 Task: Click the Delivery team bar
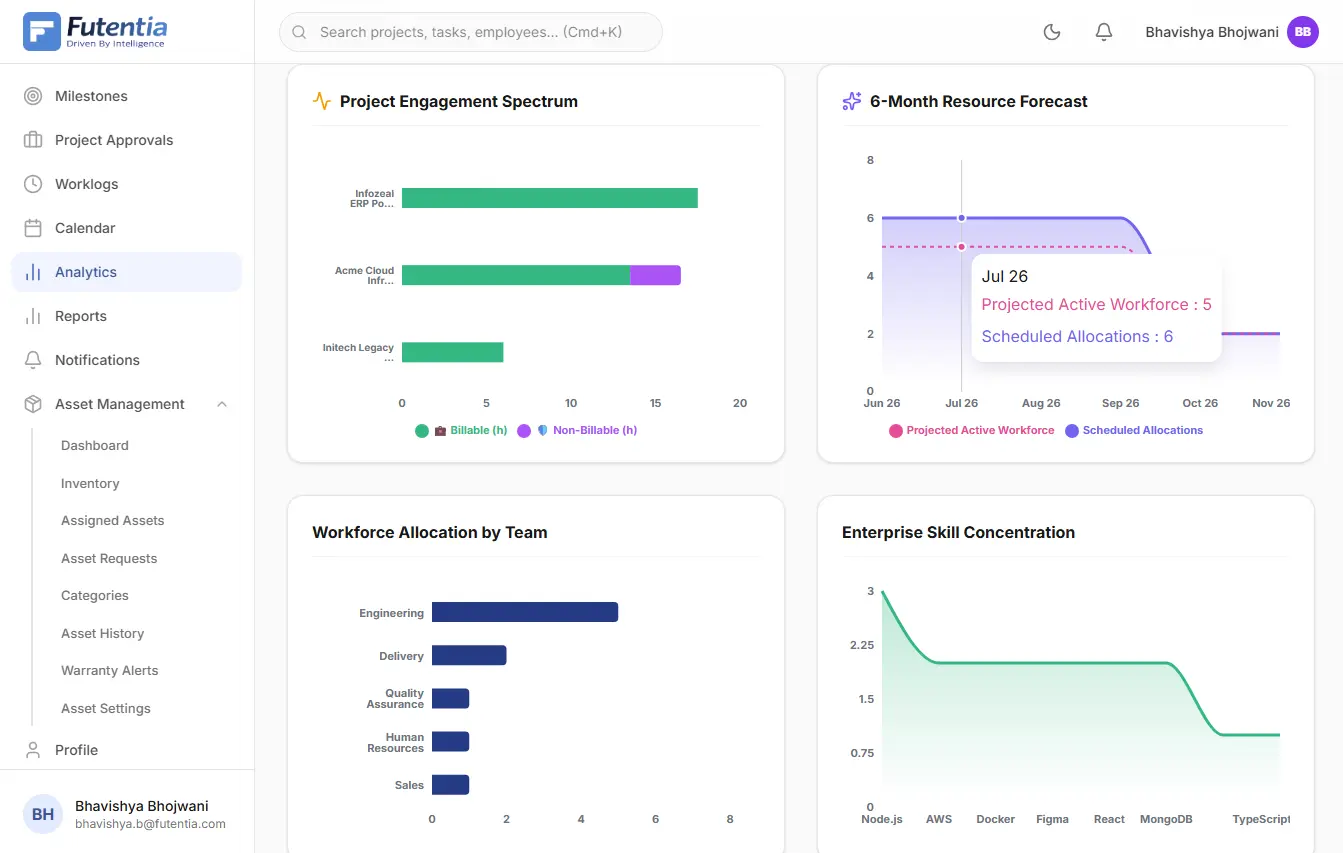469,655
